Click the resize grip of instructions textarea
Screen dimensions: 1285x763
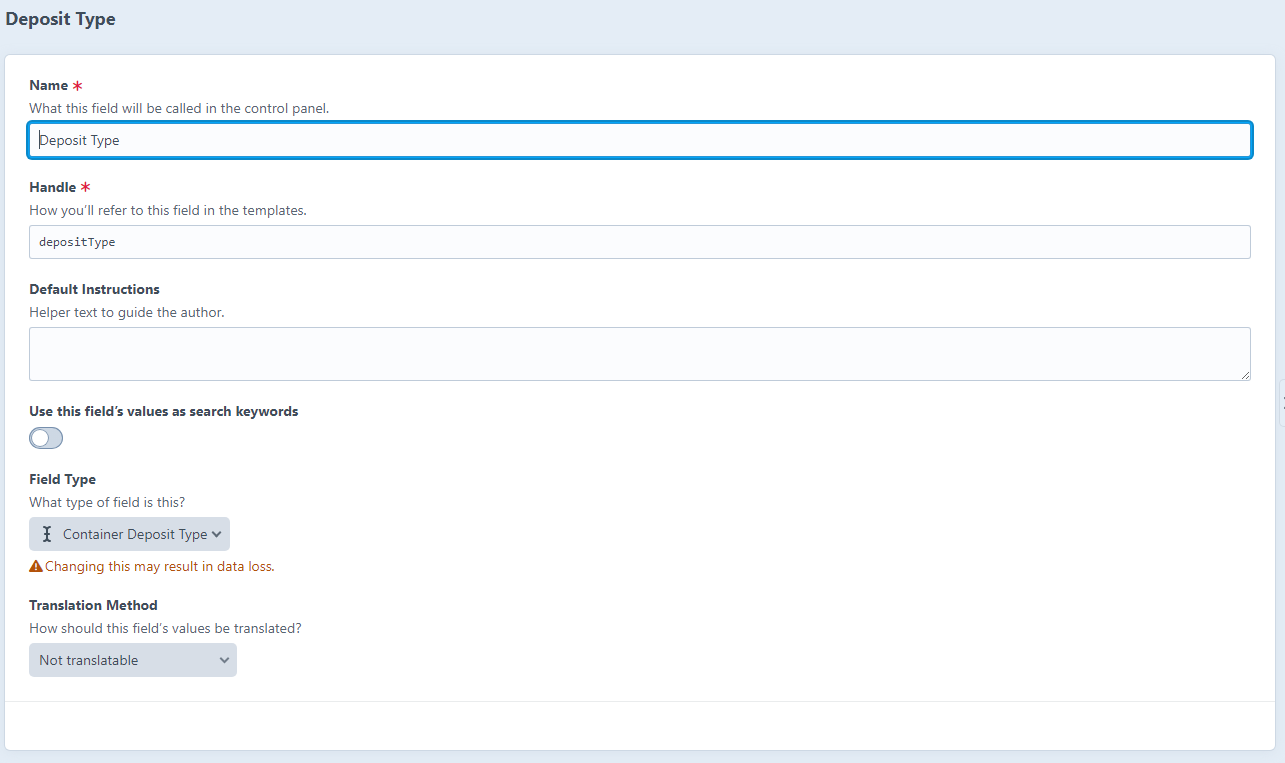pos(1245,375)
